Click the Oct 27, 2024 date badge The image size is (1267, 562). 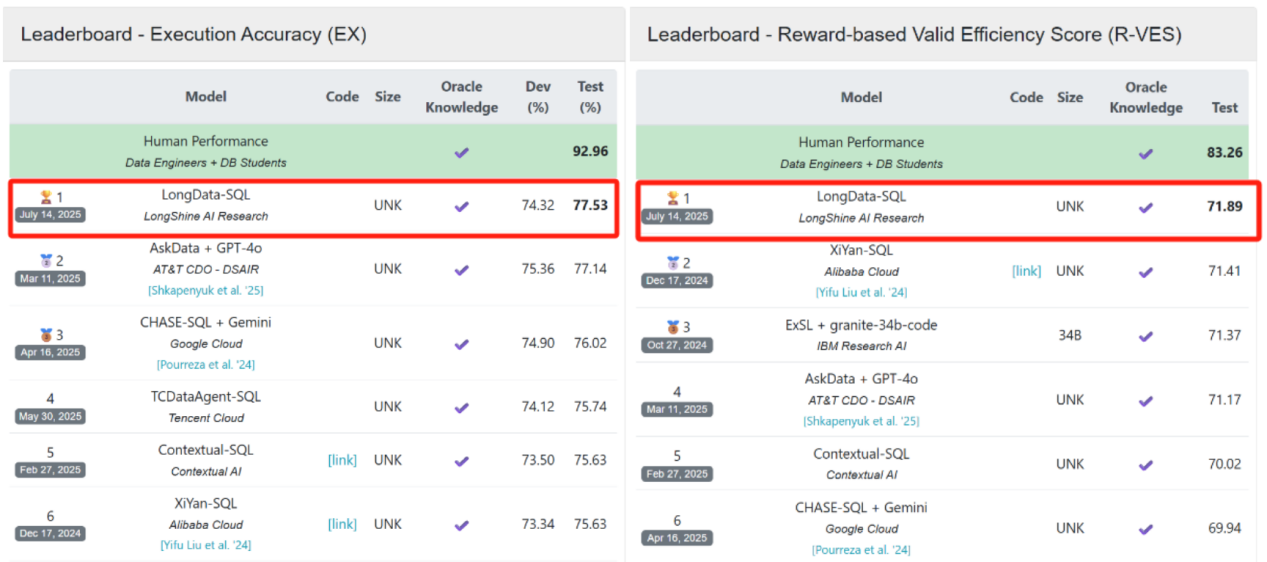(677, 345)
